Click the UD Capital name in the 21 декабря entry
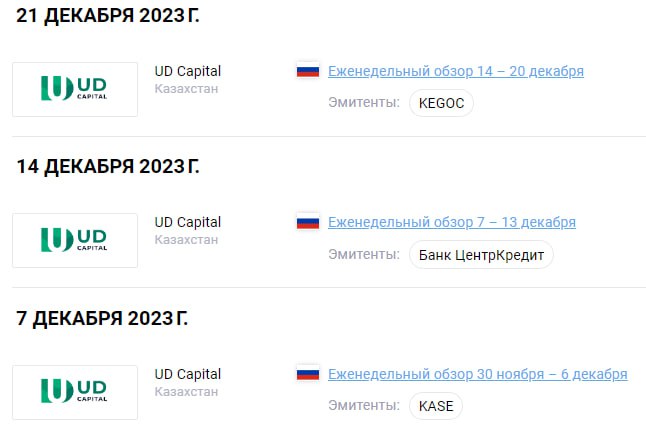 click(x=188, y=71)
